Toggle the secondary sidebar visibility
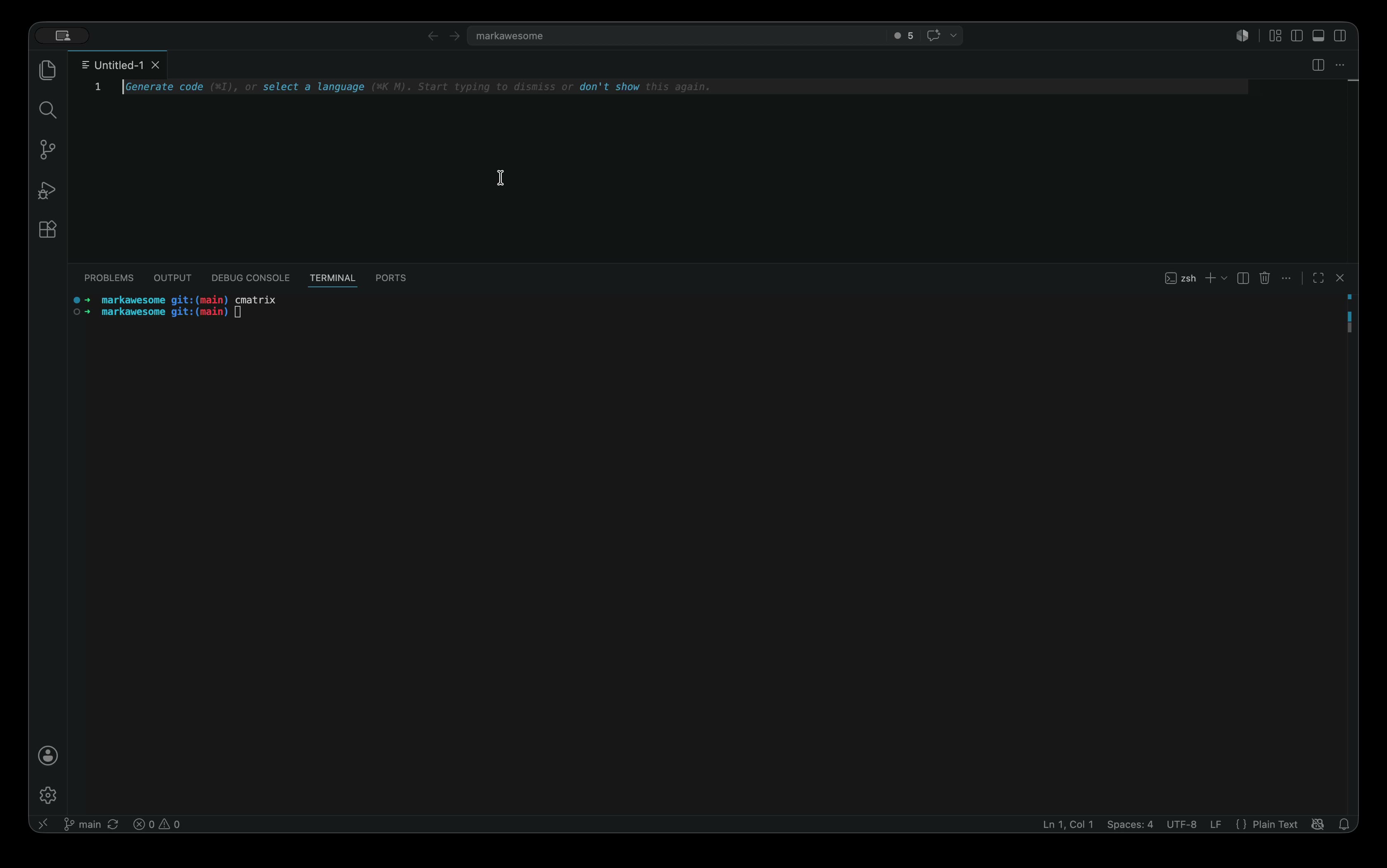The width and height of the screenshot is (1387, 868). tap(1340, 36)
